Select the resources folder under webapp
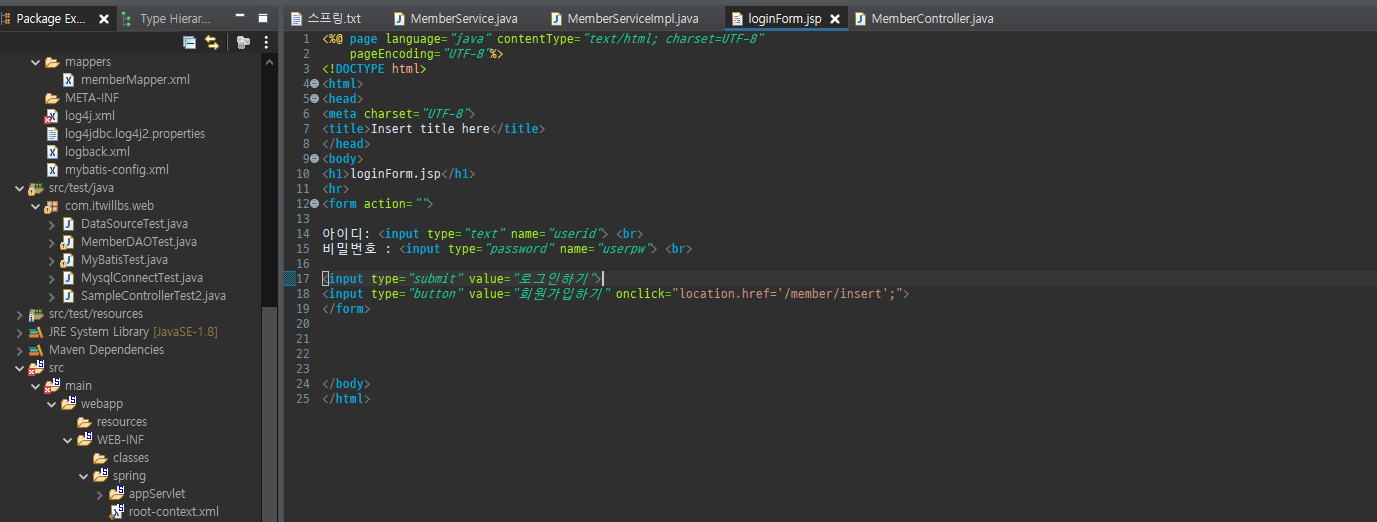The height and width of the screenshot is (522, 1377). click(x=122, y=422)
